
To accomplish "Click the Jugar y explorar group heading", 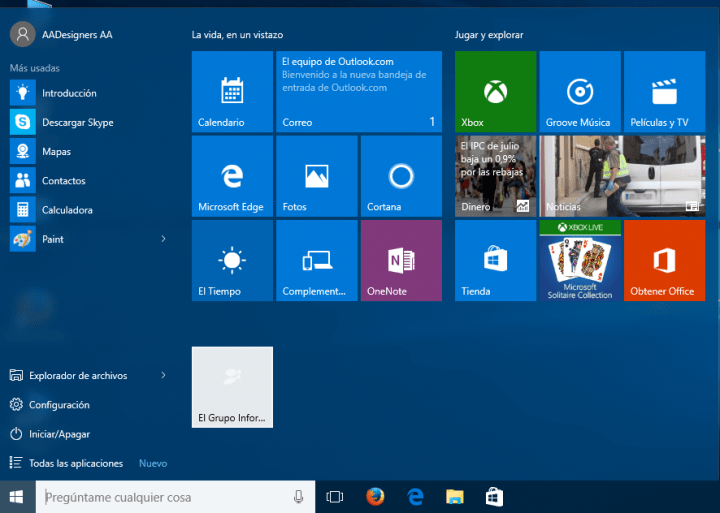I will [489, 35].
